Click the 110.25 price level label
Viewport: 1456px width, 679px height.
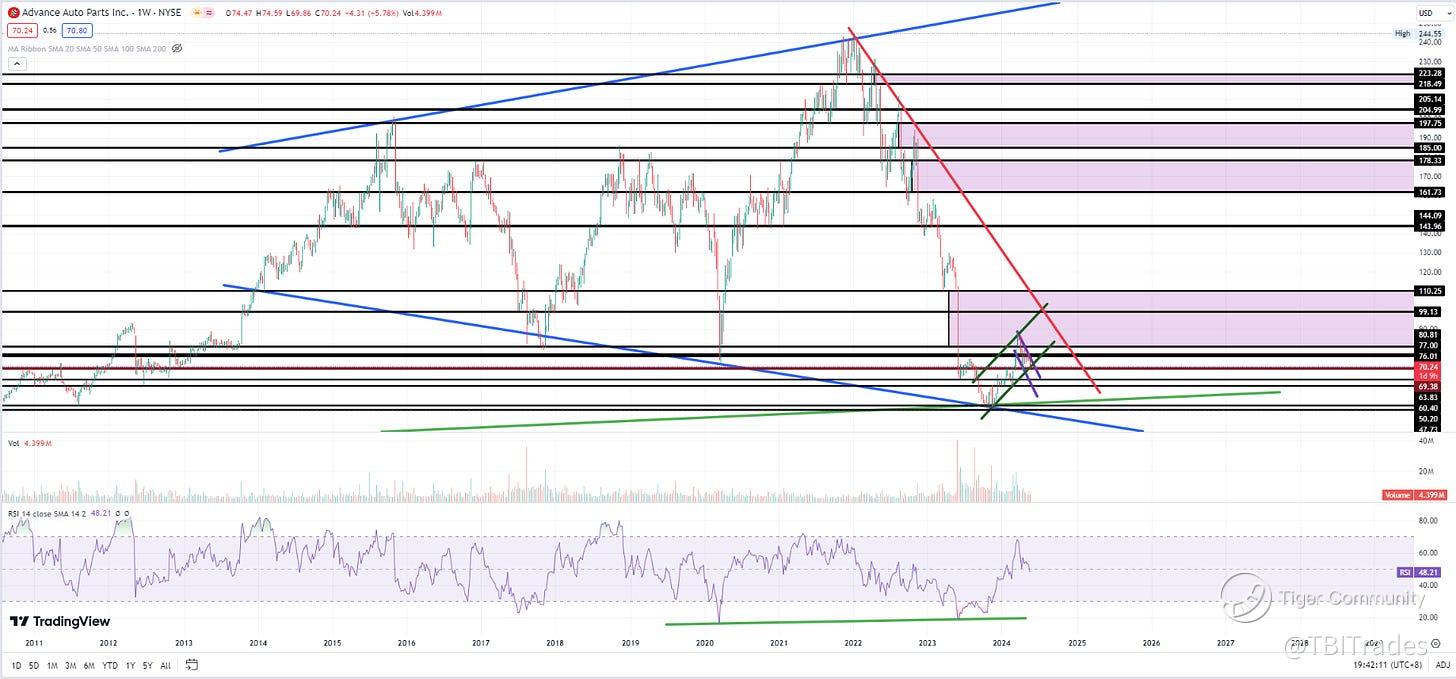coord(1429,290)
